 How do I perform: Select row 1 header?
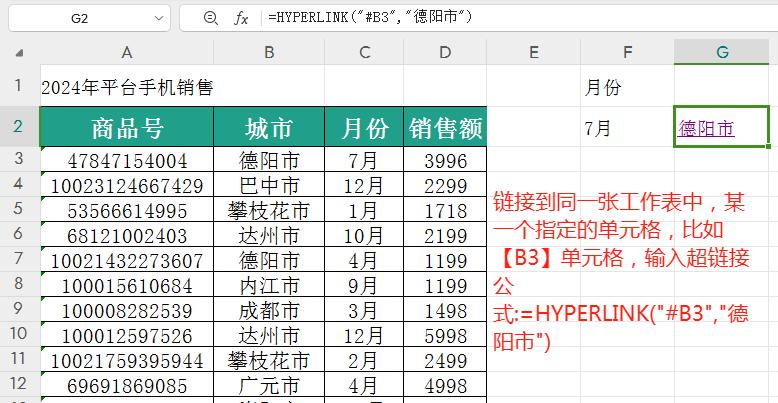coord(19,85)
